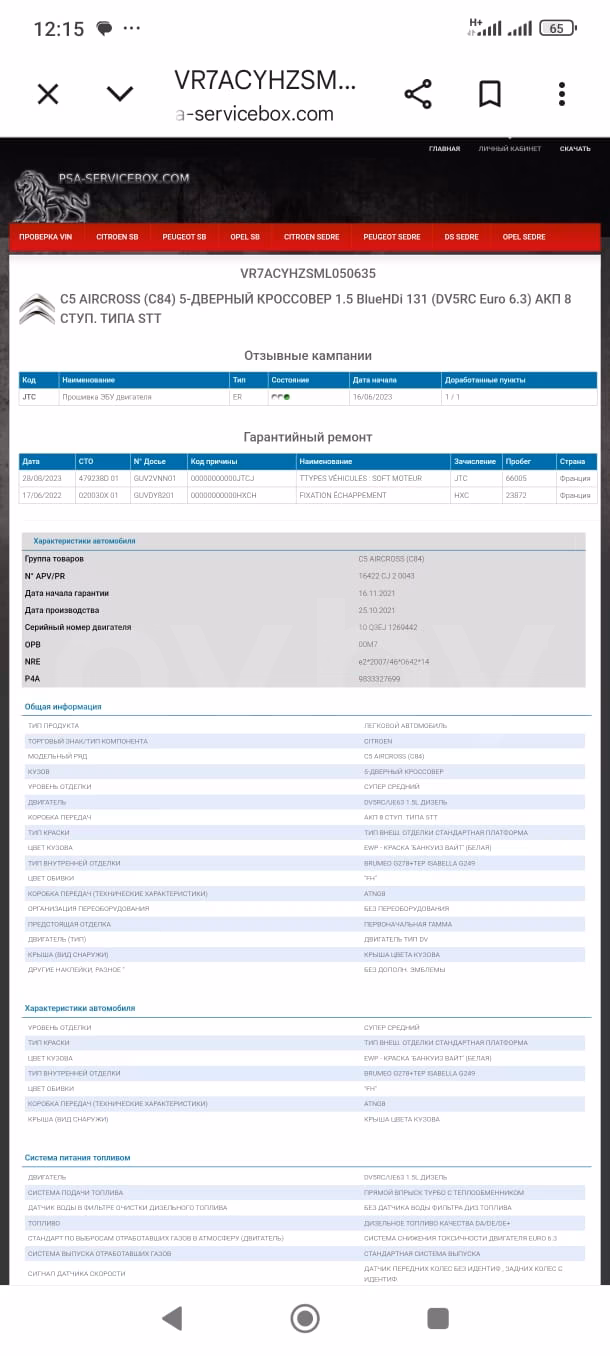Tap the Android home navigation button
The height and width of the screenshot is (1356, 610).
click(x=305, y=1318)
